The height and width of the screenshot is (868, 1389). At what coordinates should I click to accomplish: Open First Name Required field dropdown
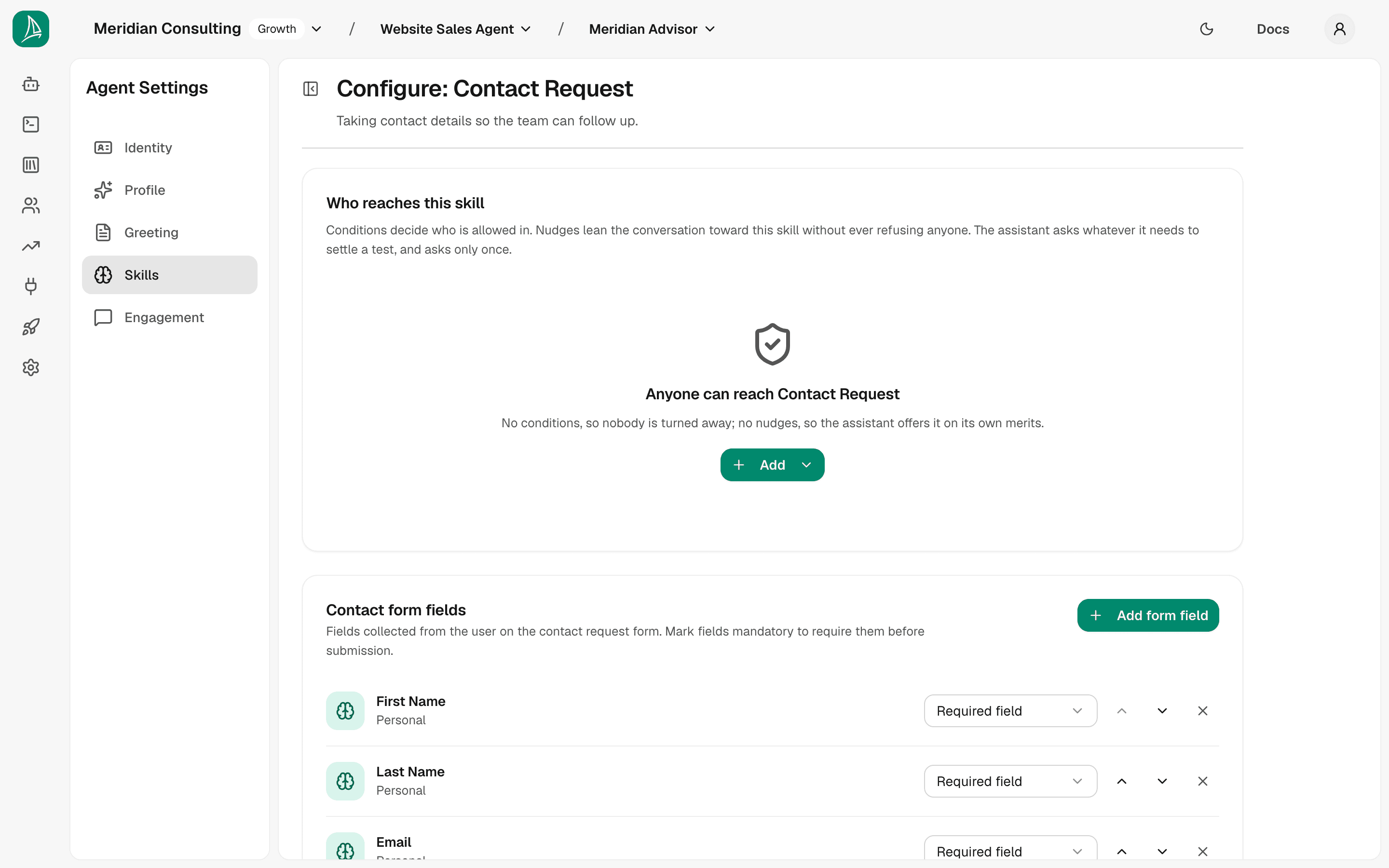(x=1011, y=711)
